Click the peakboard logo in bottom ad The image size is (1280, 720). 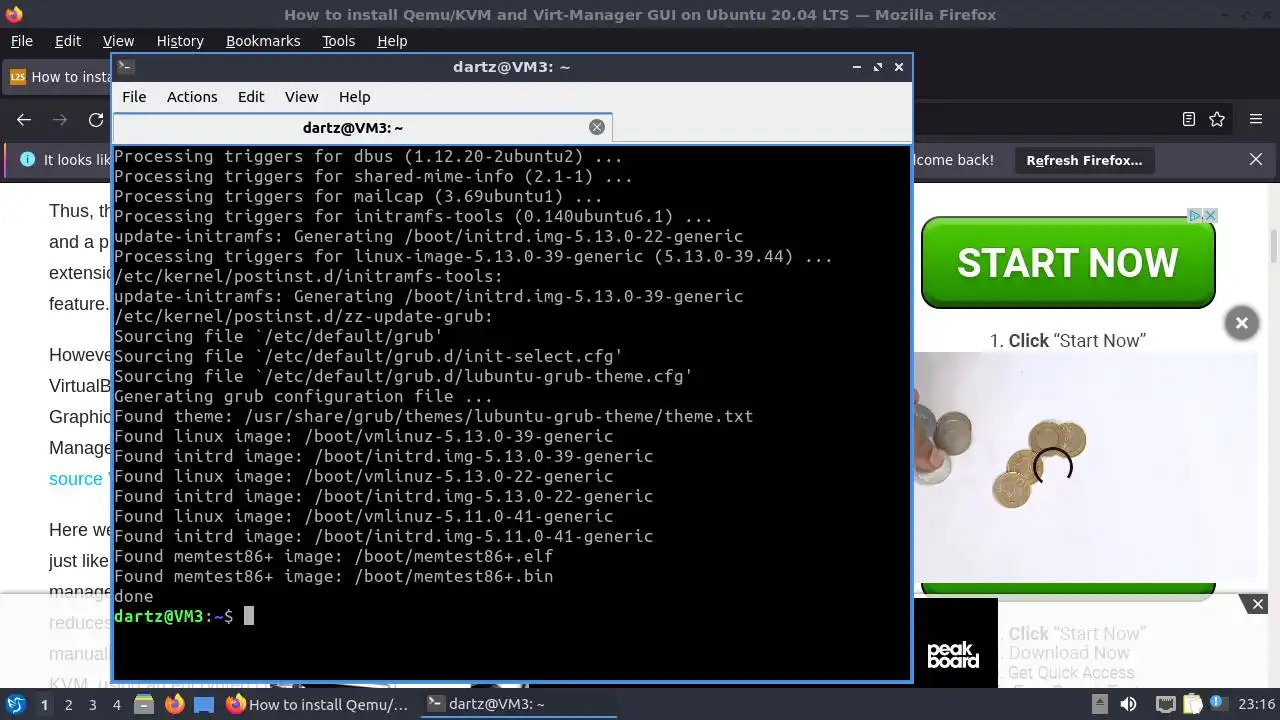pyautogui.click(x=953, y=655)
